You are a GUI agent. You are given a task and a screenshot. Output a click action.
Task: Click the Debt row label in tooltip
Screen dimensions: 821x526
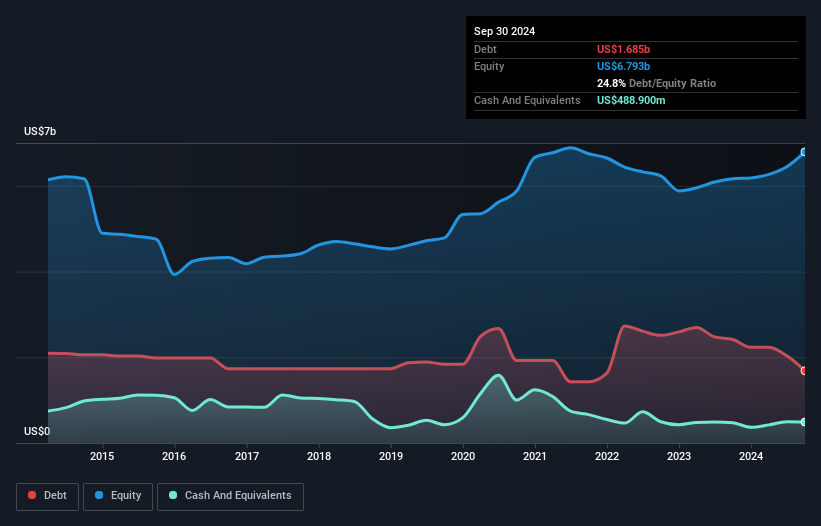point(485,49)
